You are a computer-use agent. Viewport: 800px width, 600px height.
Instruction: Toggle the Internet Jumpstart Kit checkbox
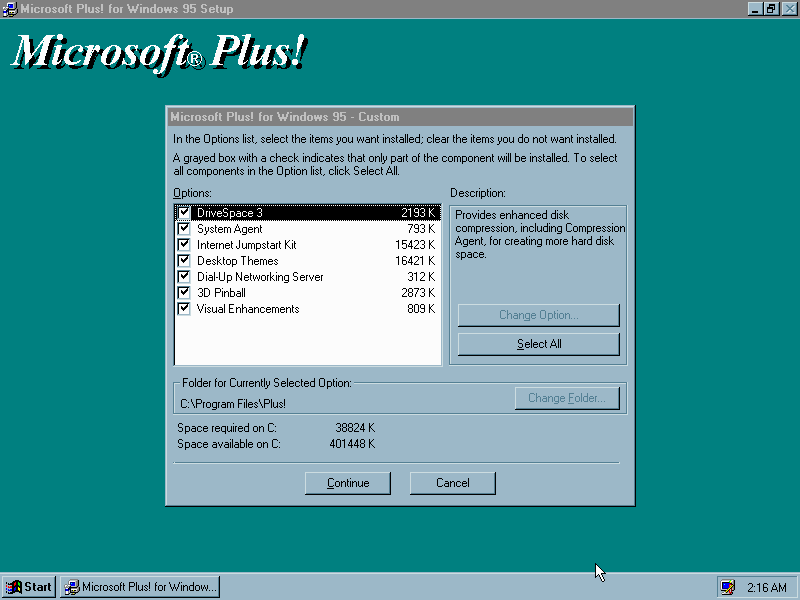[x=184, y=245]
